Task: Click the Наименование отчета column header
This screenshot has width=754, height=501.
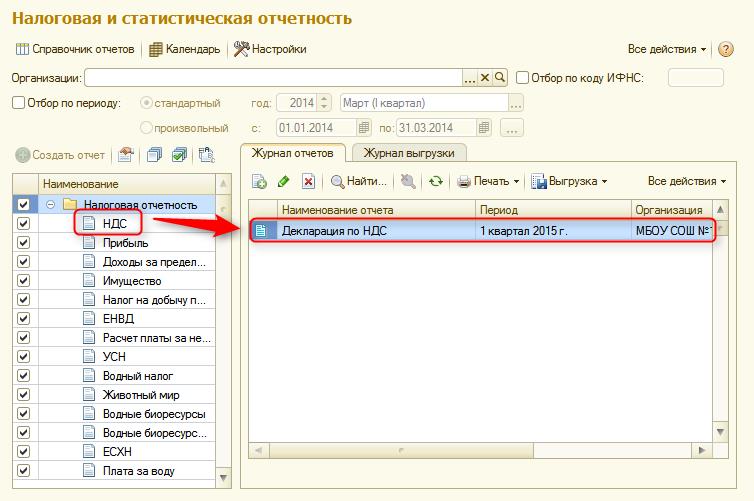Action: (x=377, y=210)
